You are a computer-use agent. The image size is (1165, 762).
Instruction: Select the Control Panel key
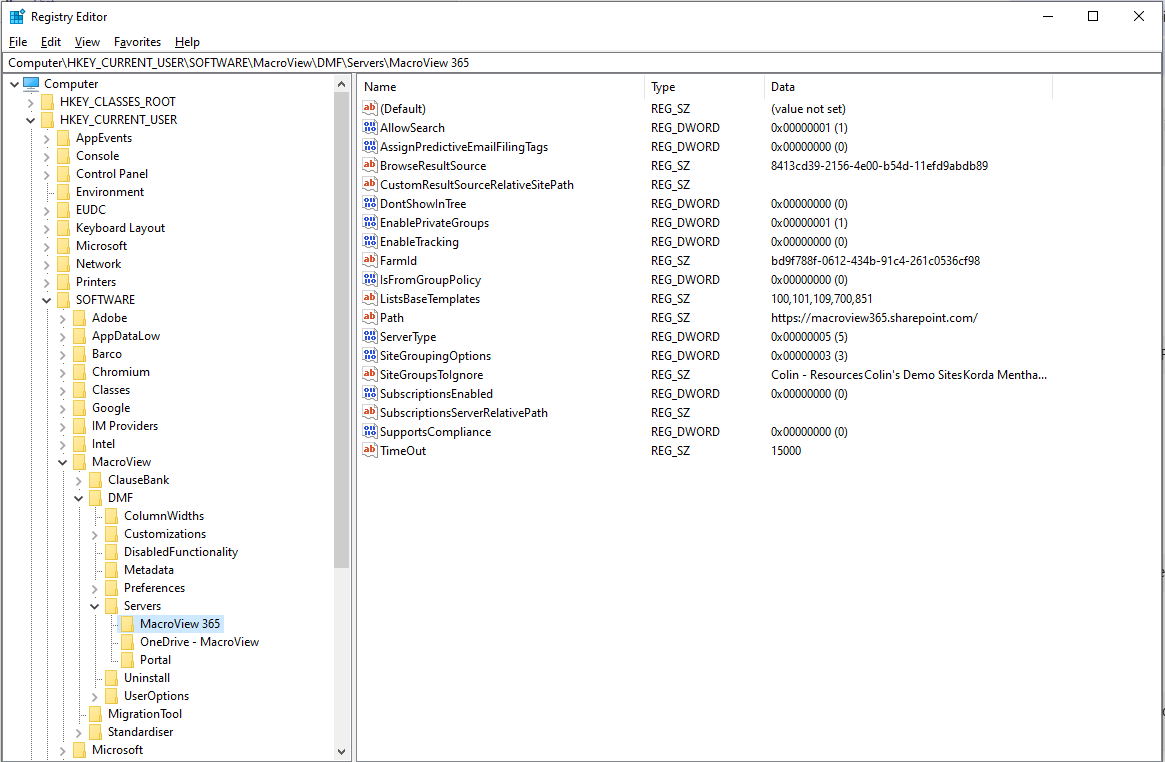(112, 174)
